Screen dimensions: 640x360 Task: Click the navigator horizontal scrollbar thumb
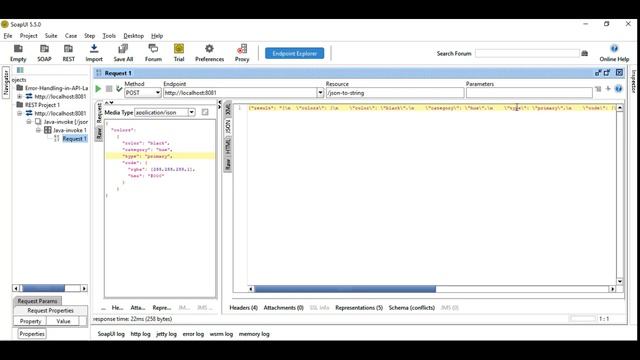[43, 288]
